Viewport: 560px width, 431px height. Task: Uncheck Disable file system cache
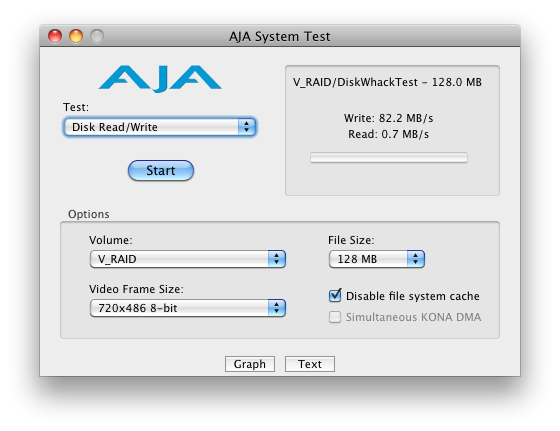[335, 296]
